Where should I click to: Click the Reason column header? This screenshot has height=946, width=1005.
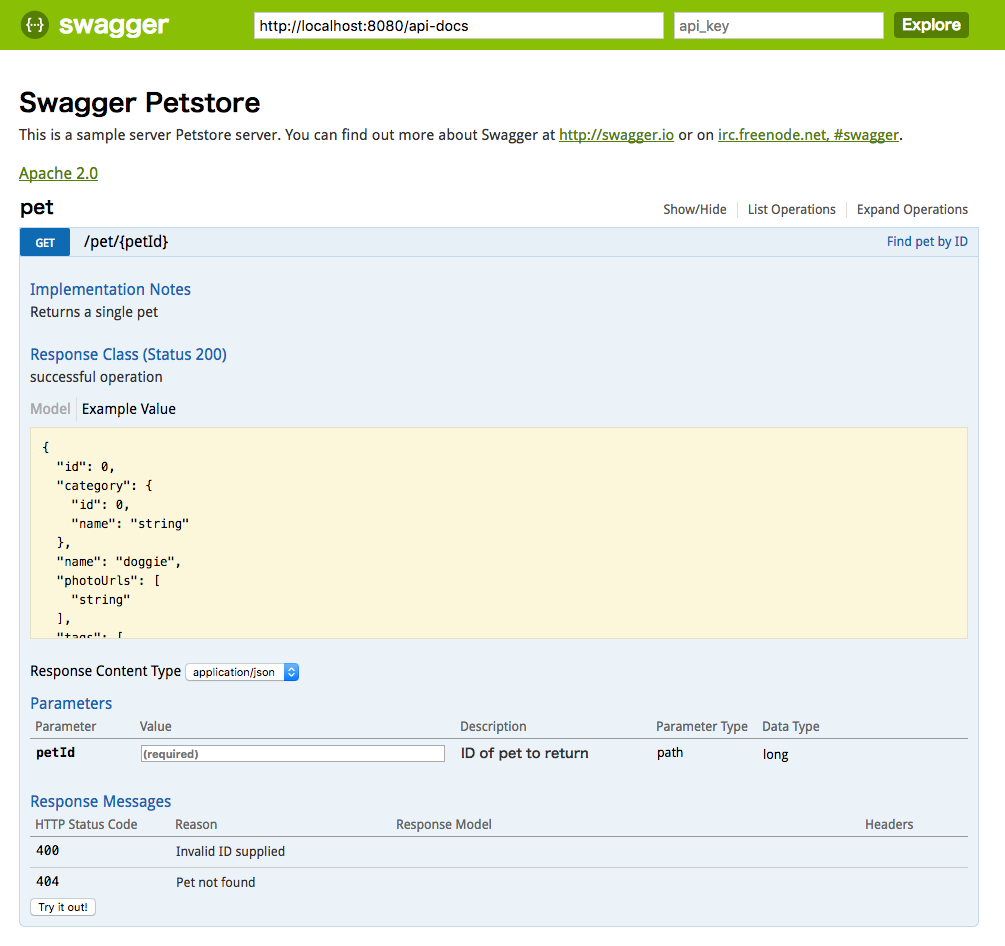coord(196,824)
